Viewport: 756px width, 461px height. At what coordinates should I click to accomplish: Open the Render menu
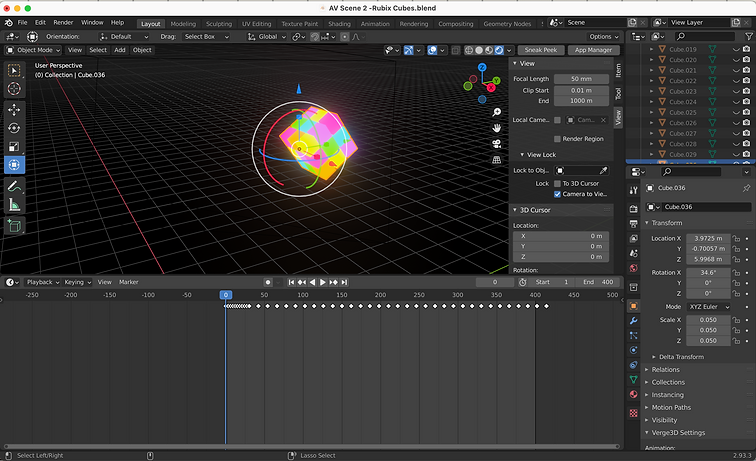(x=63, y=23)
